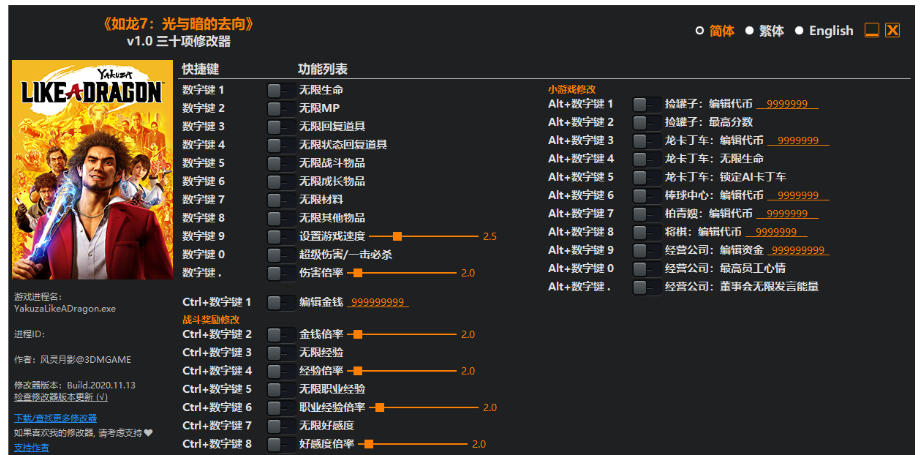Click the 编辑金钱 value field
This screenshot has width=924, height=455.
(x=378, y=302)
